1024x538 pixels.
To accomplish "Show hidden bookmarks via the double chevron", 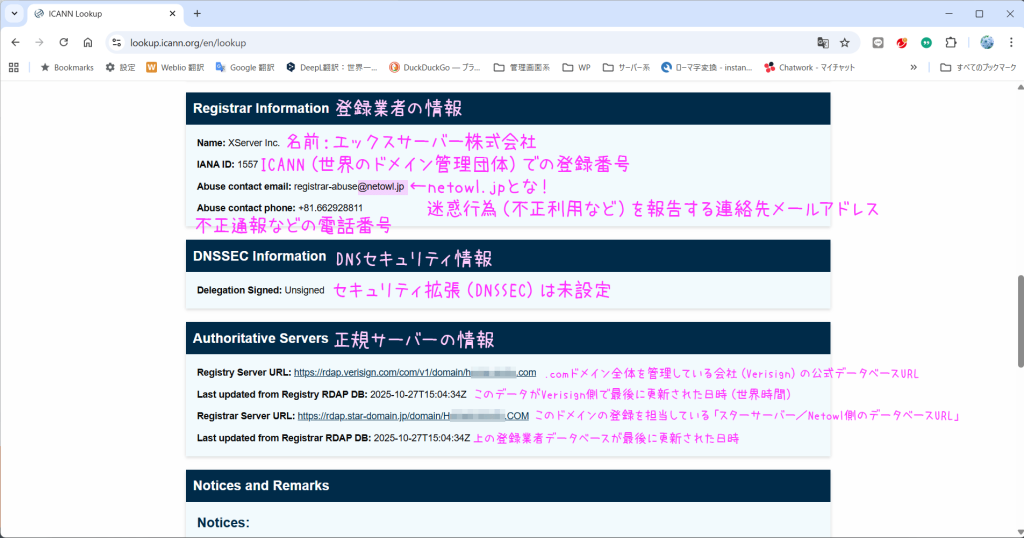I will 913,67.
